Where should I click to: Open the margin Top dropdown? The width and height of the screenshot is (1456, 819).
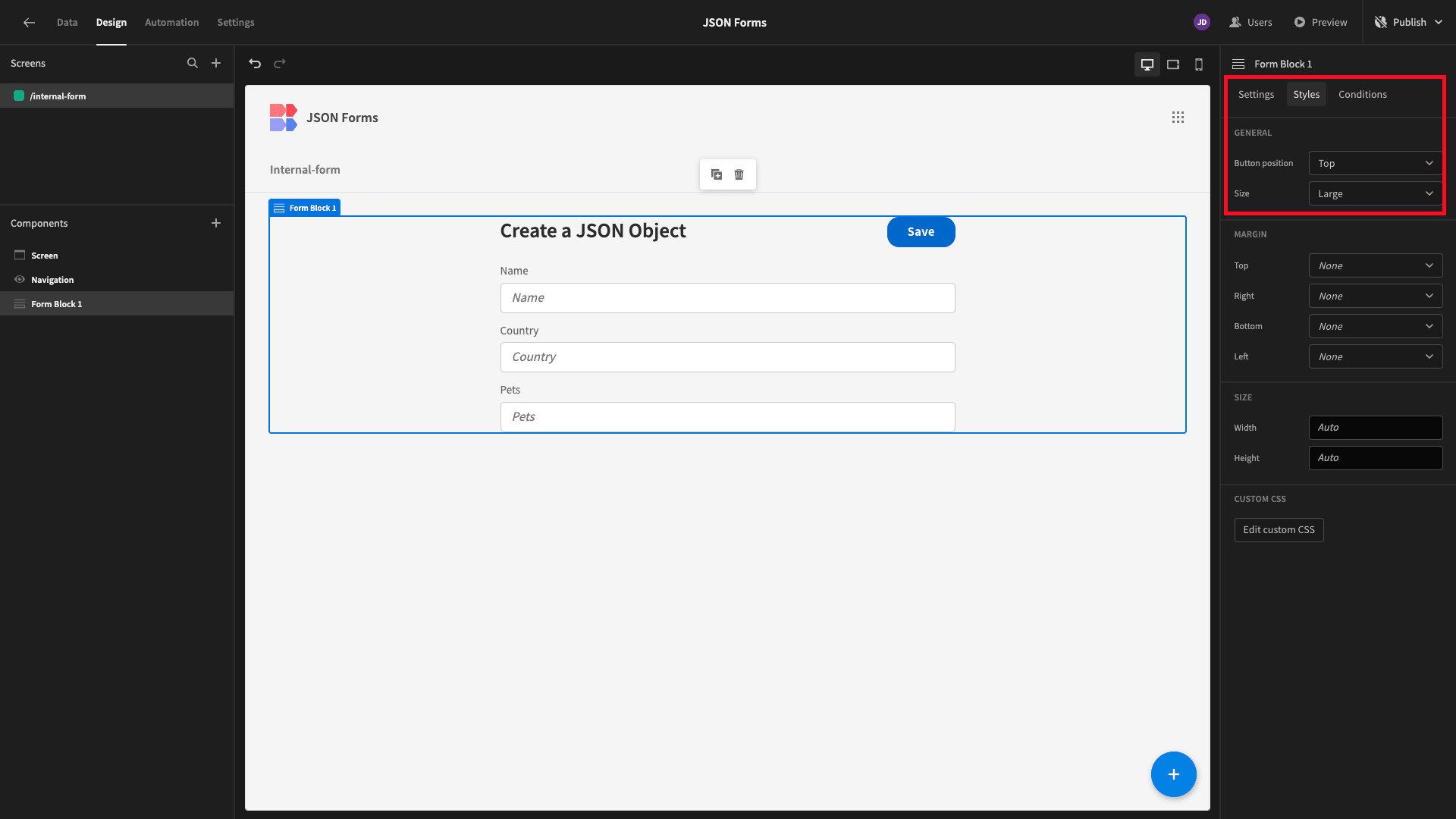click(1376, 265)
